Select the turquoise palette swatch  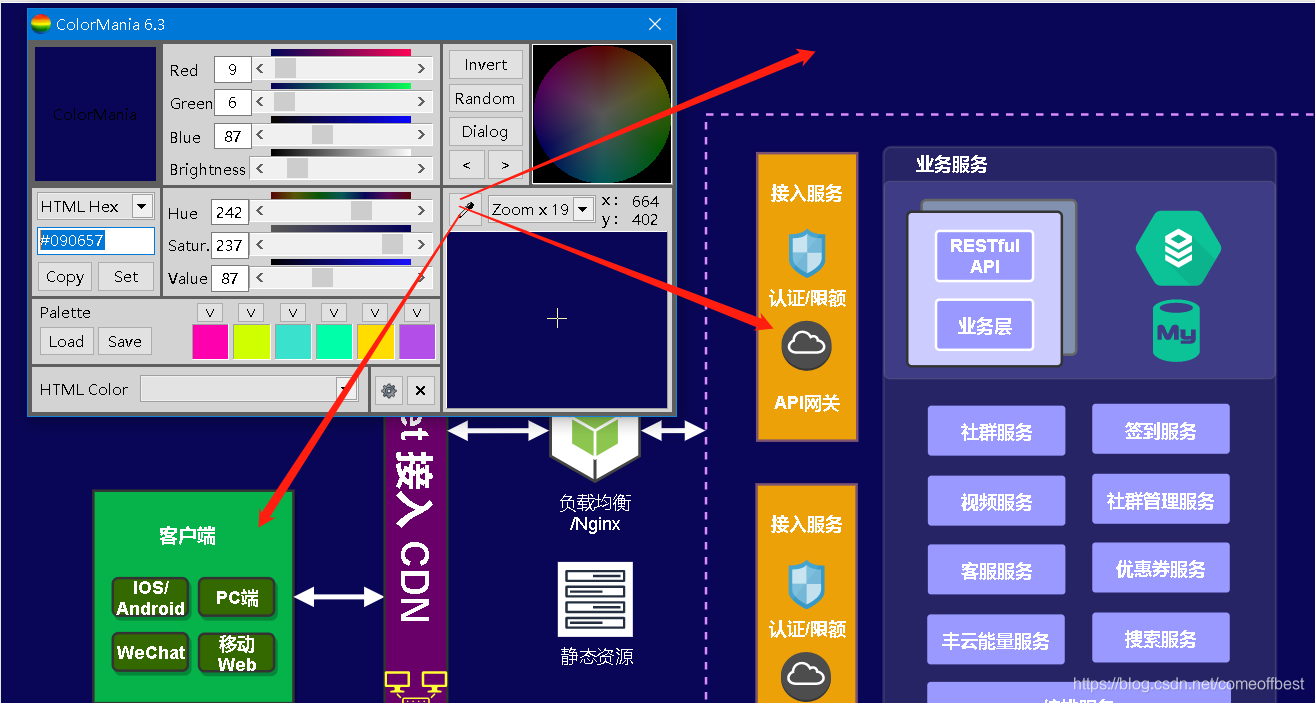293,342
